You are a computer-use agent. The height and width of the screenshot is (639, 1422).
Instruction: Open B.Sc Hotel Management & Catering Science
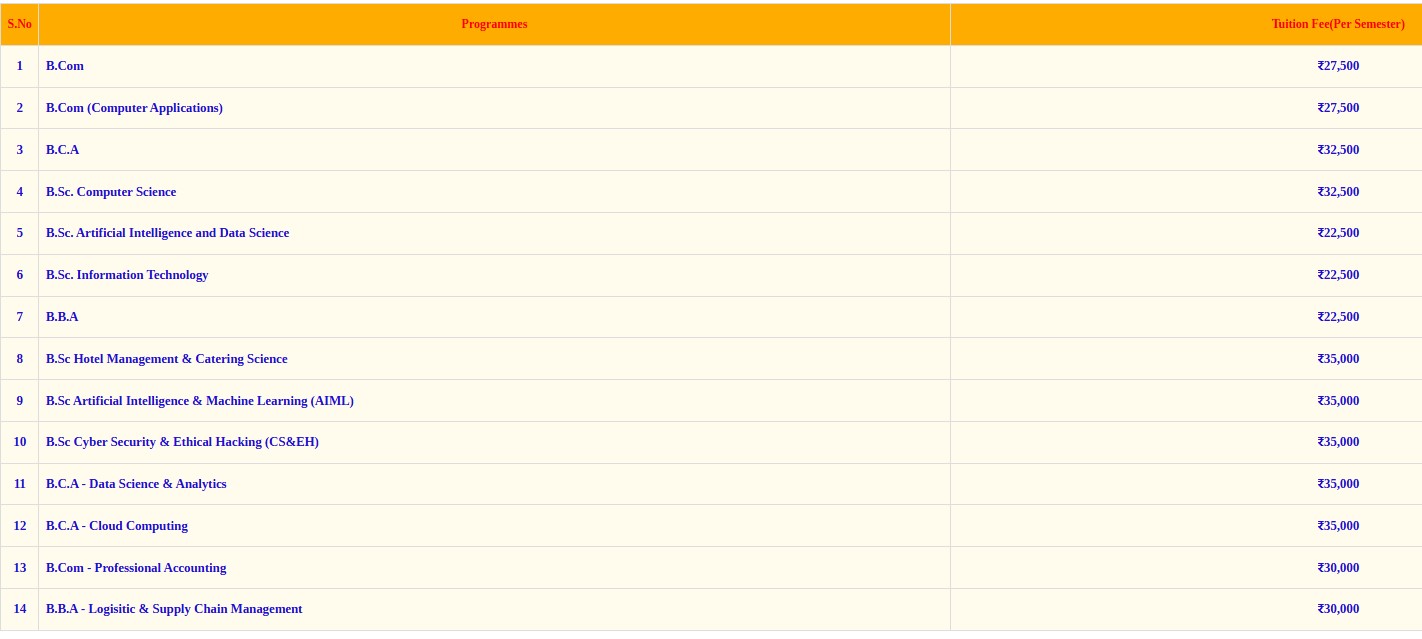click(166, 359)
